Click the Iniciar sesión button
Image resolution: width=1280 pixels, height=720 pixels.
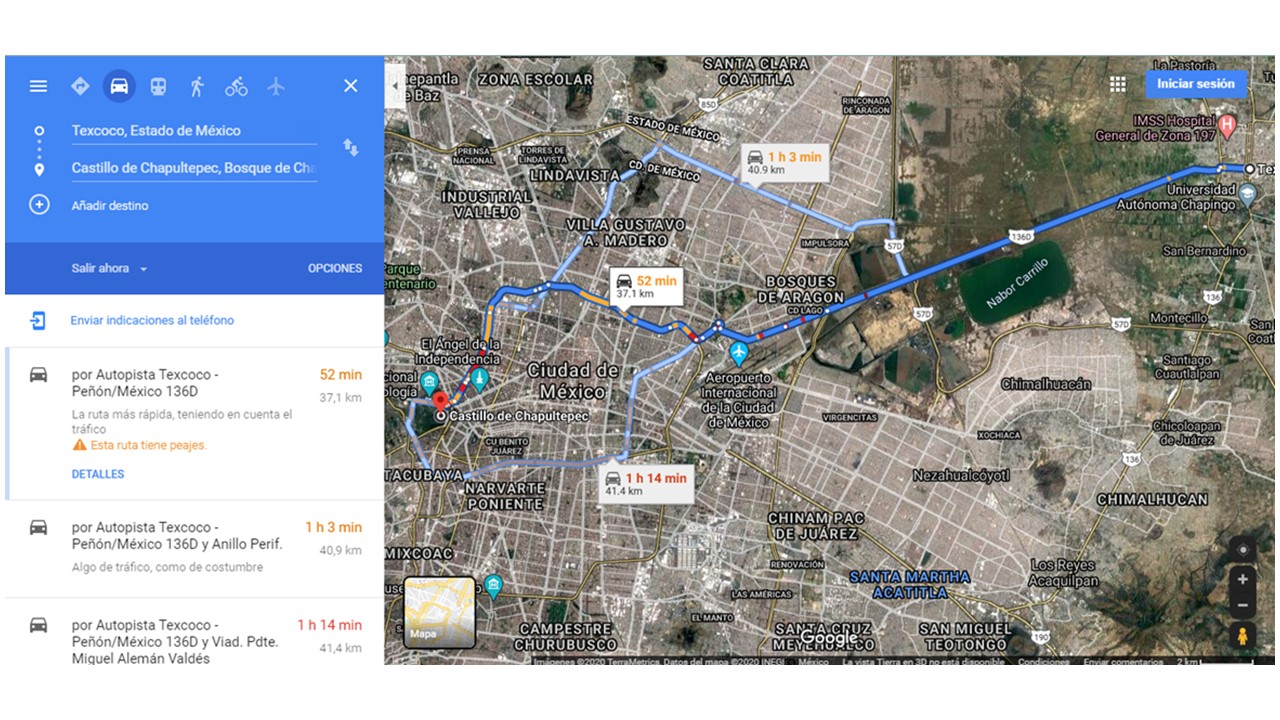click(1196, 84)
